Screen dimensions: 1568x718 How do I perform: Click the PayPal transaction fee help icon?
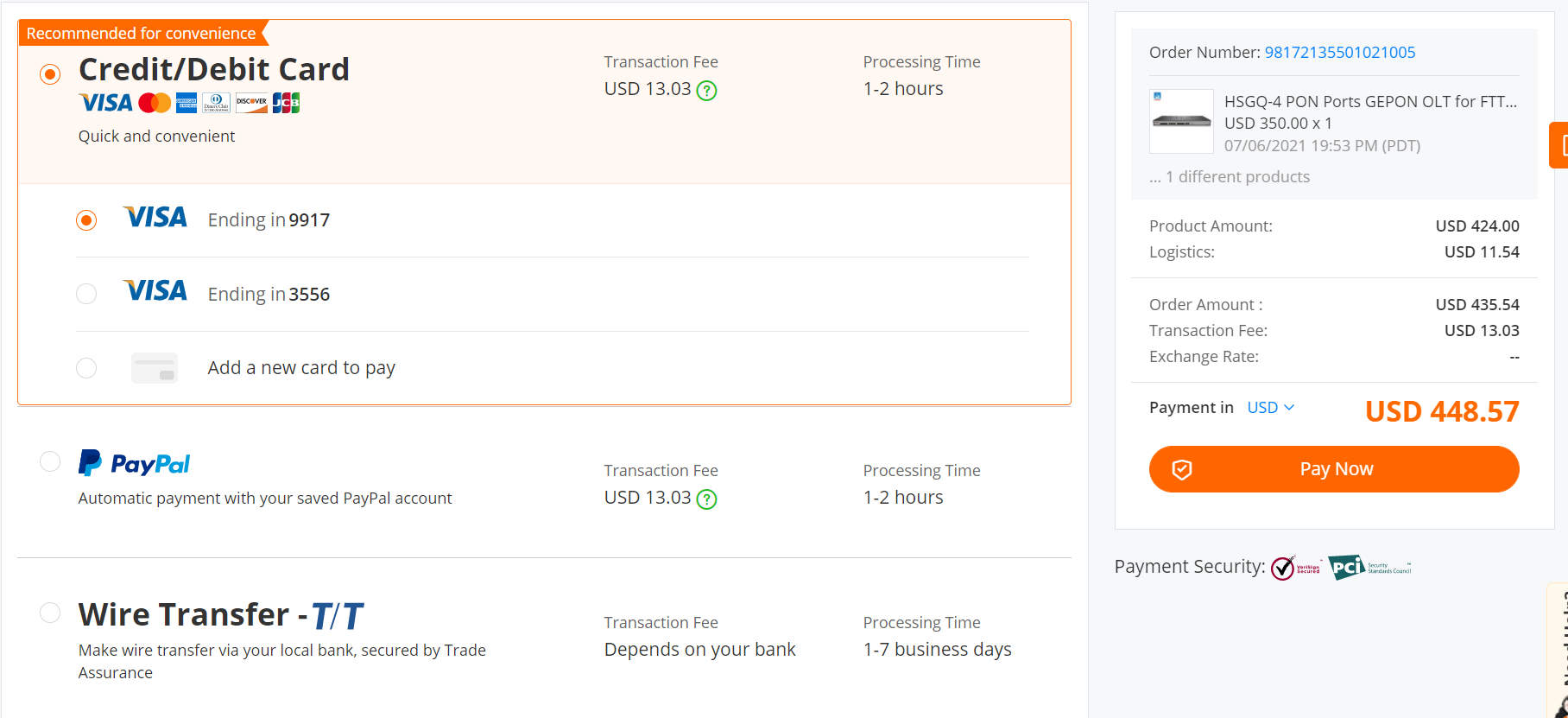tap(706, 499)
